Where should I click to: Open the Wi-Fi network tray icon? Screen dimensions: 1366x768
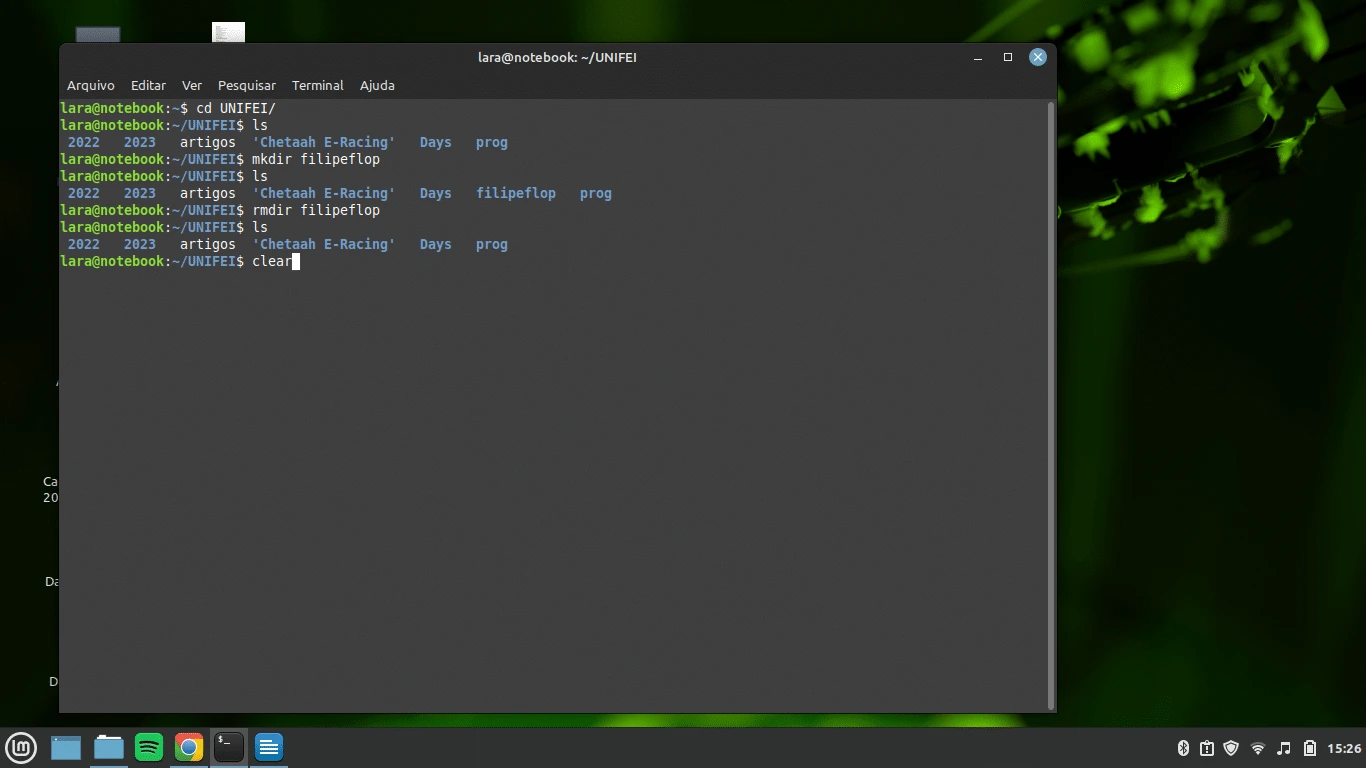tap(1258, 748)
